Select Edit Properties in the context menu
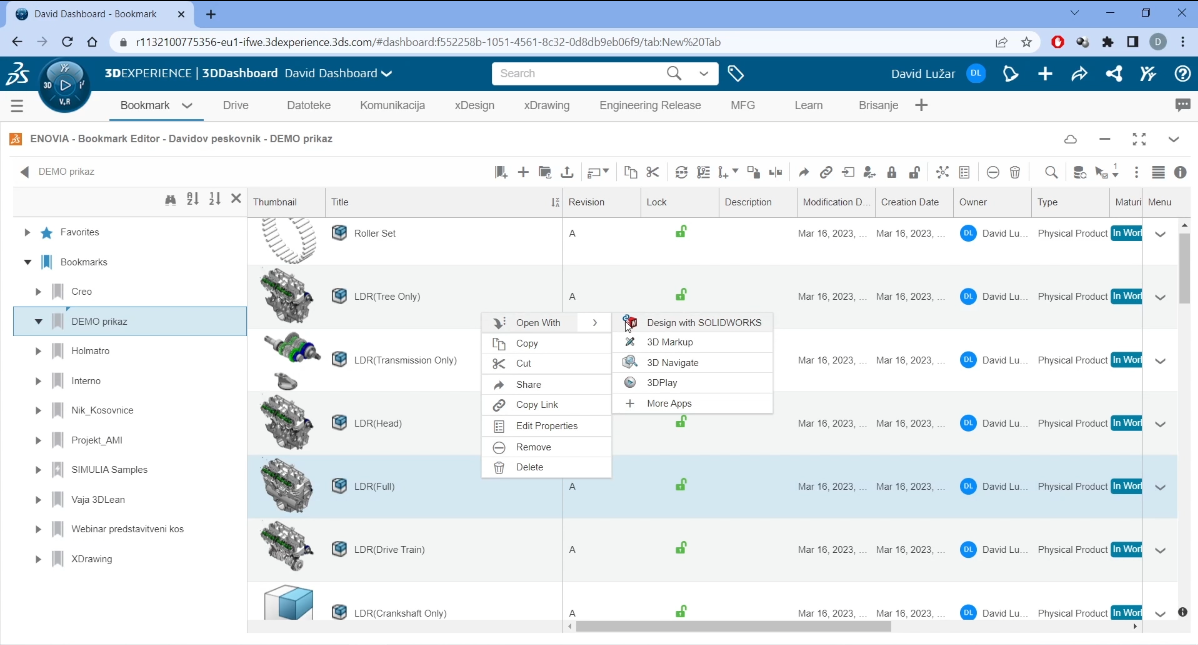This screenshot has height=645, width=1198. click(x=545, y=425)
